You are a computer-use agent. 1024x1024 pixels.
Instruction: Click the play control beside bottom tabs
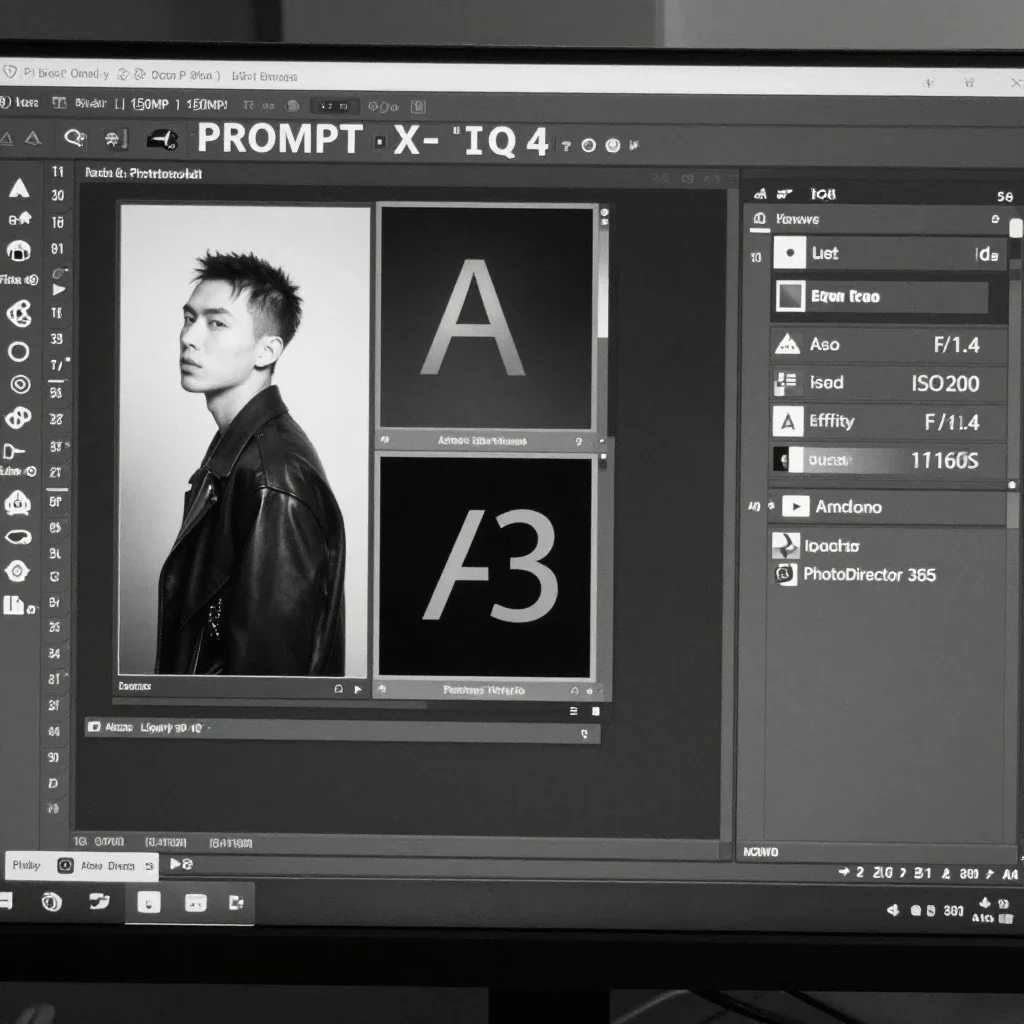coord(176,864)
